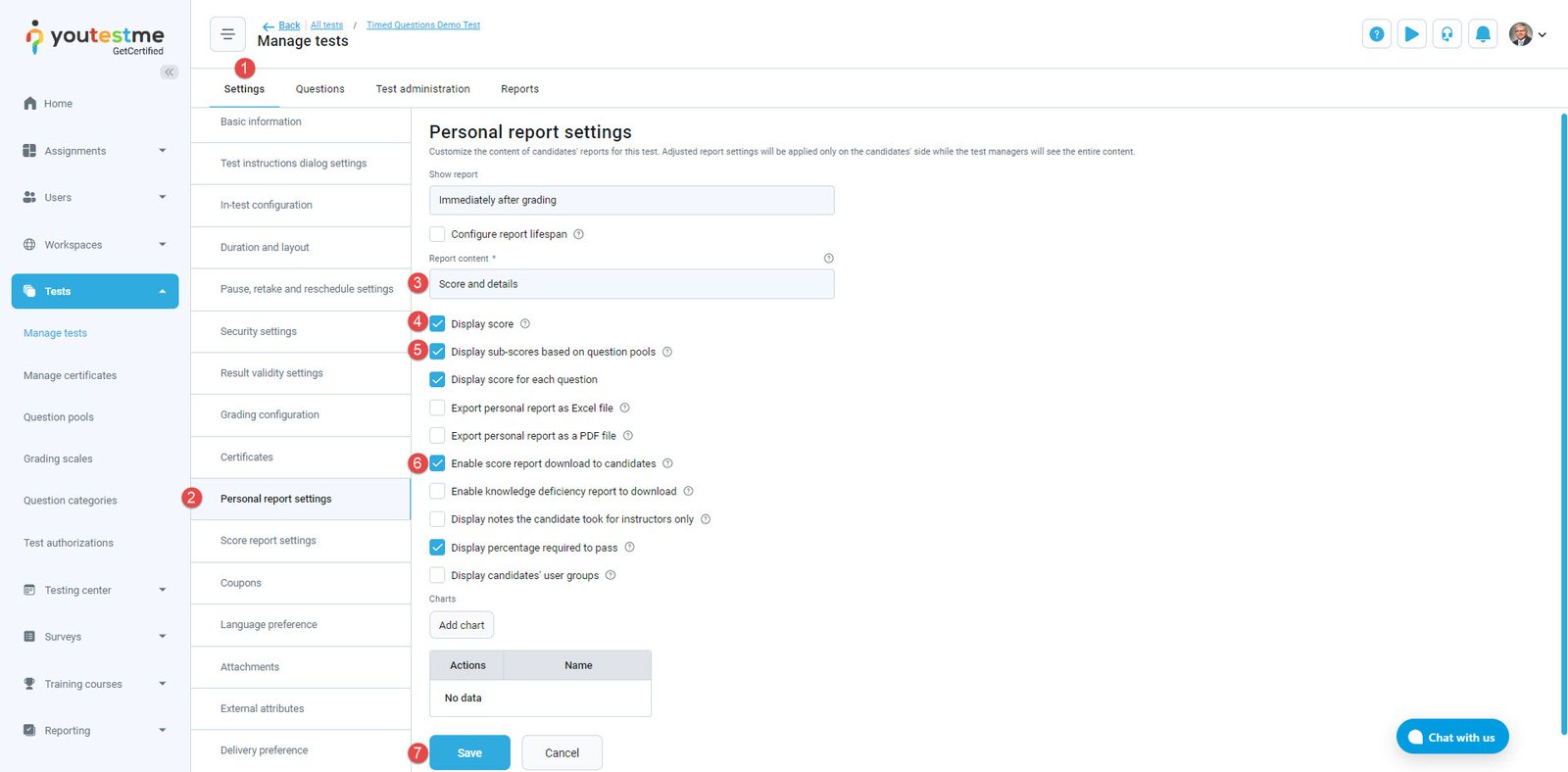Check Configure report lifespan box
Image resolution: width=1568 pixels, height=772 pixels.
point(437,234)
